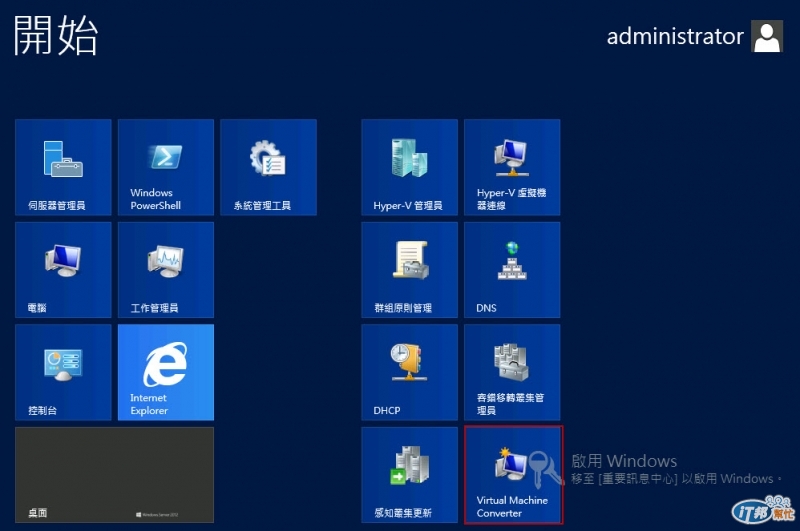Launch the 工作管理員 Task Manager tile
Image resolution: width=800 pixels, height=531 pixels.
coord(166,270)
